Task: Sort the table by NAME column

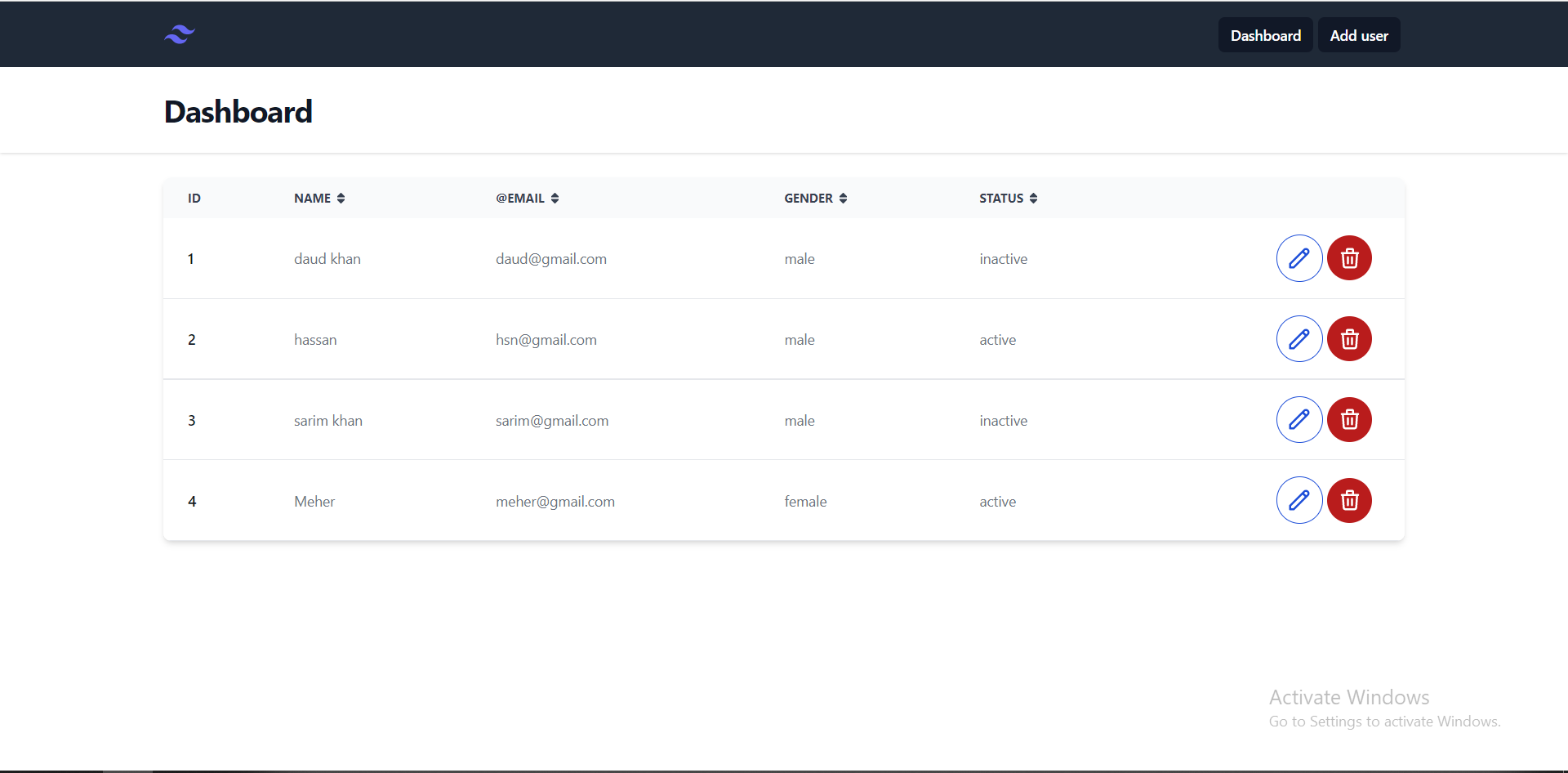Action: (341, 198)
